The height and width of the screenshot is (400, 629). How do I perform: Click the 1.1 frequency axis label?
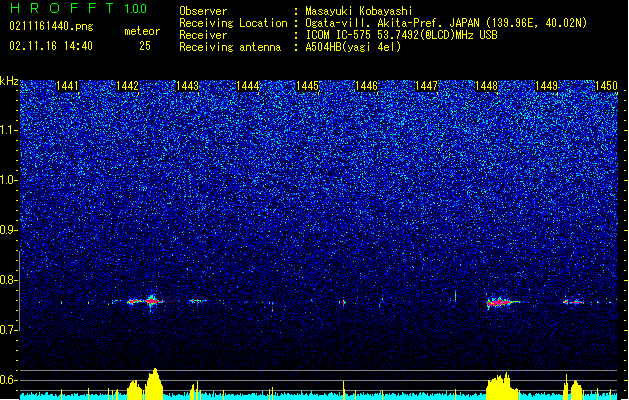tap(9, 130)
